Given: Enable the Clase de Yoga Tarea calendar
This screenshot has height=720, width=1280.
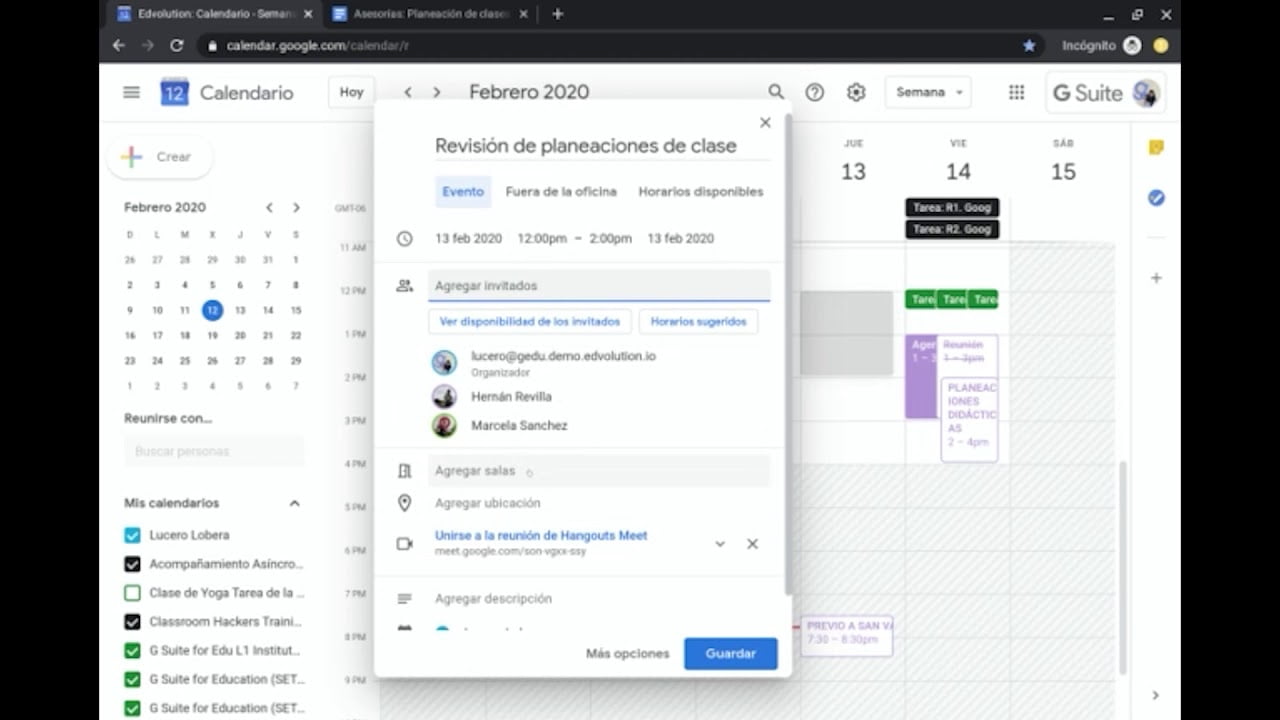Looking at the screenshot, I should 132,593.
